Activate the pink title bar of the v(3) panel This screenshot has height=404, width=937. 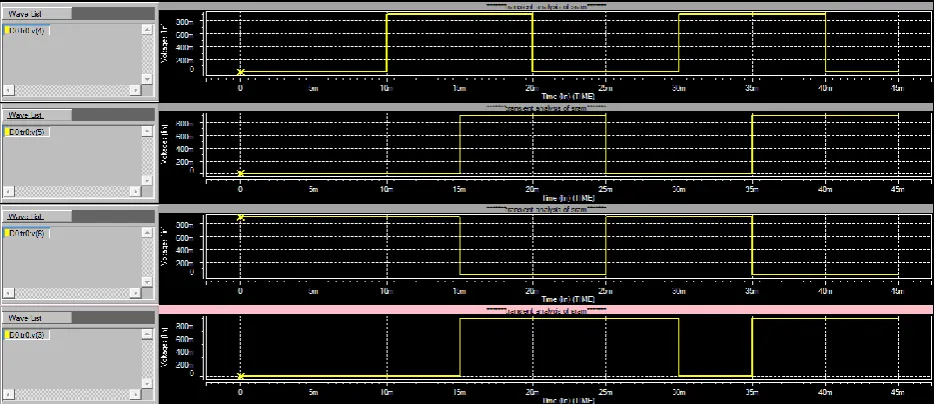pyautogui.click(x=546, y=310)
